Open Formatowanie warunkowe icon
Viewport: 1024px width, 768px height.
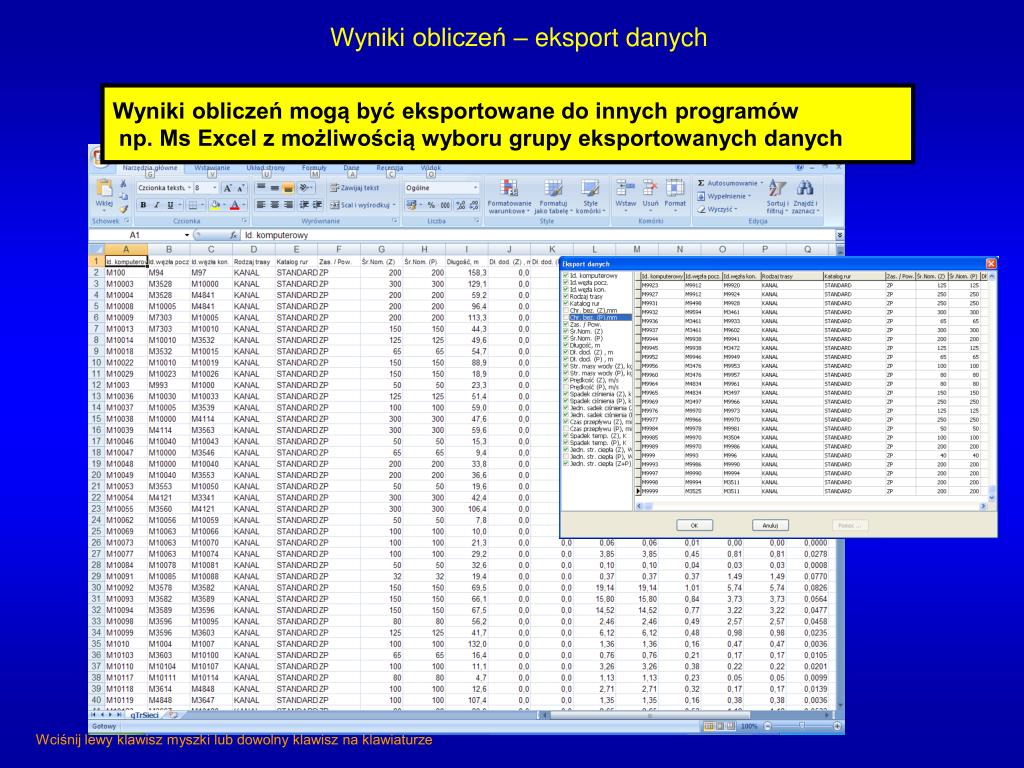pos(509,189)
